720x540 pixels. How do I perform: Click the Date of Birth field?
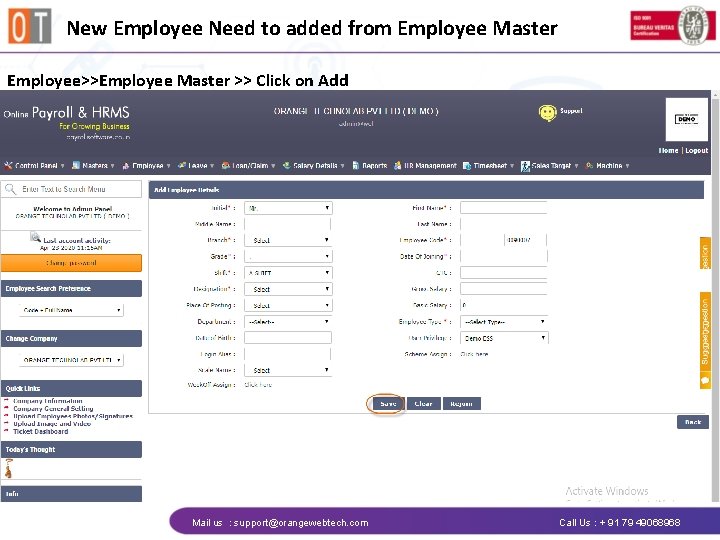288,338
